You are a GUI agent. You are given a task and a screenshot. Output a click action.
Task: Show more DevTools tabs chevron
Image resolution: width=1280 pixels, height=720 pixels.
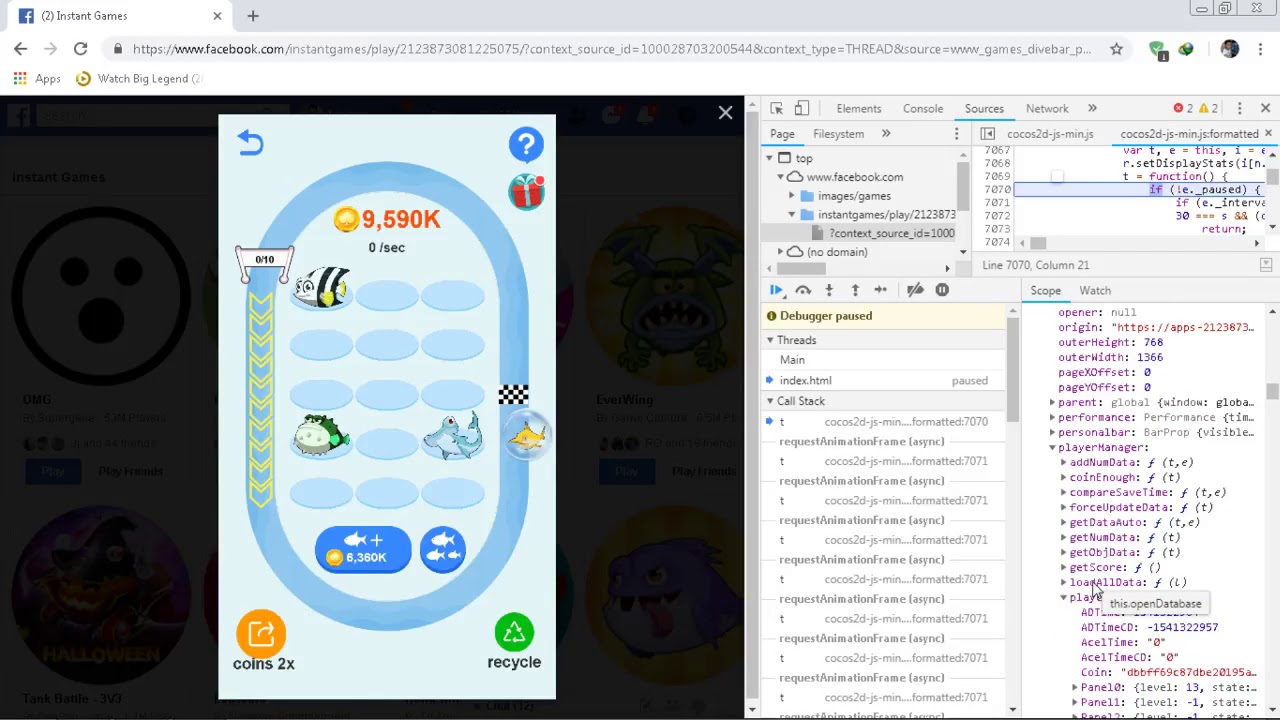click(1092, 108)
